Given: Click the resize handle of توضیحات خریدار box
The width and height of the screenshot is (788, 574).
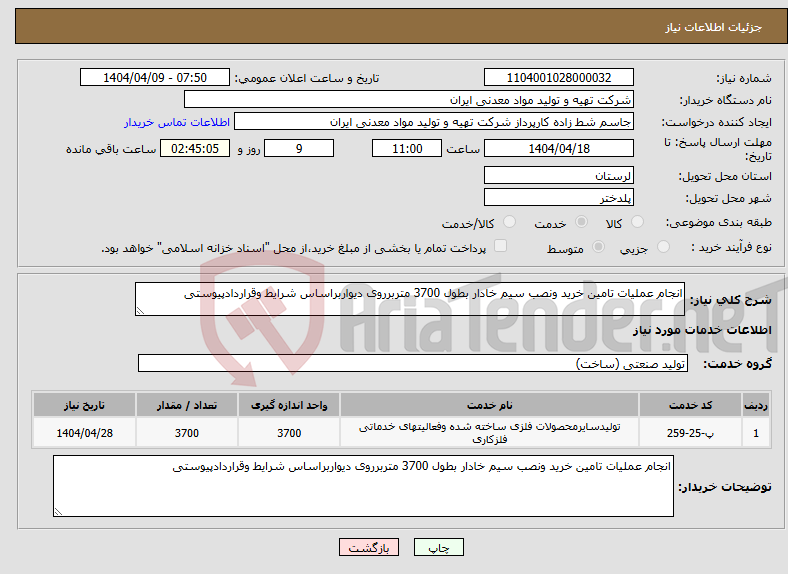Looking at the screenshot, I should tap(58, 512).
